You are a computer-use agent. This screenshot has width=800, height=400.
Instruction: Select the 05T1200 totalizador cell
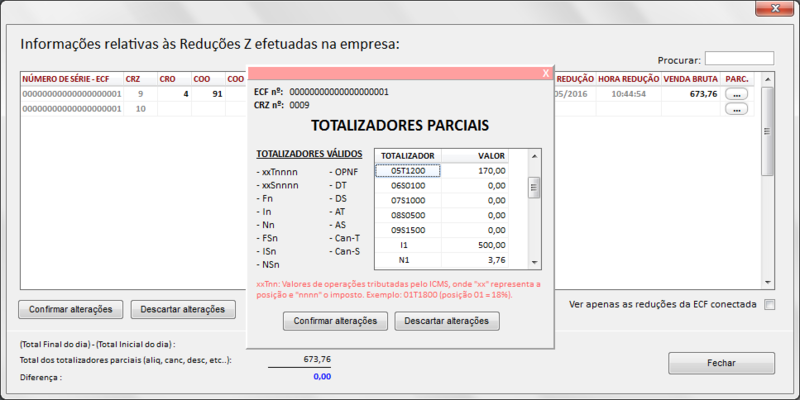click(x=407, y=171)
